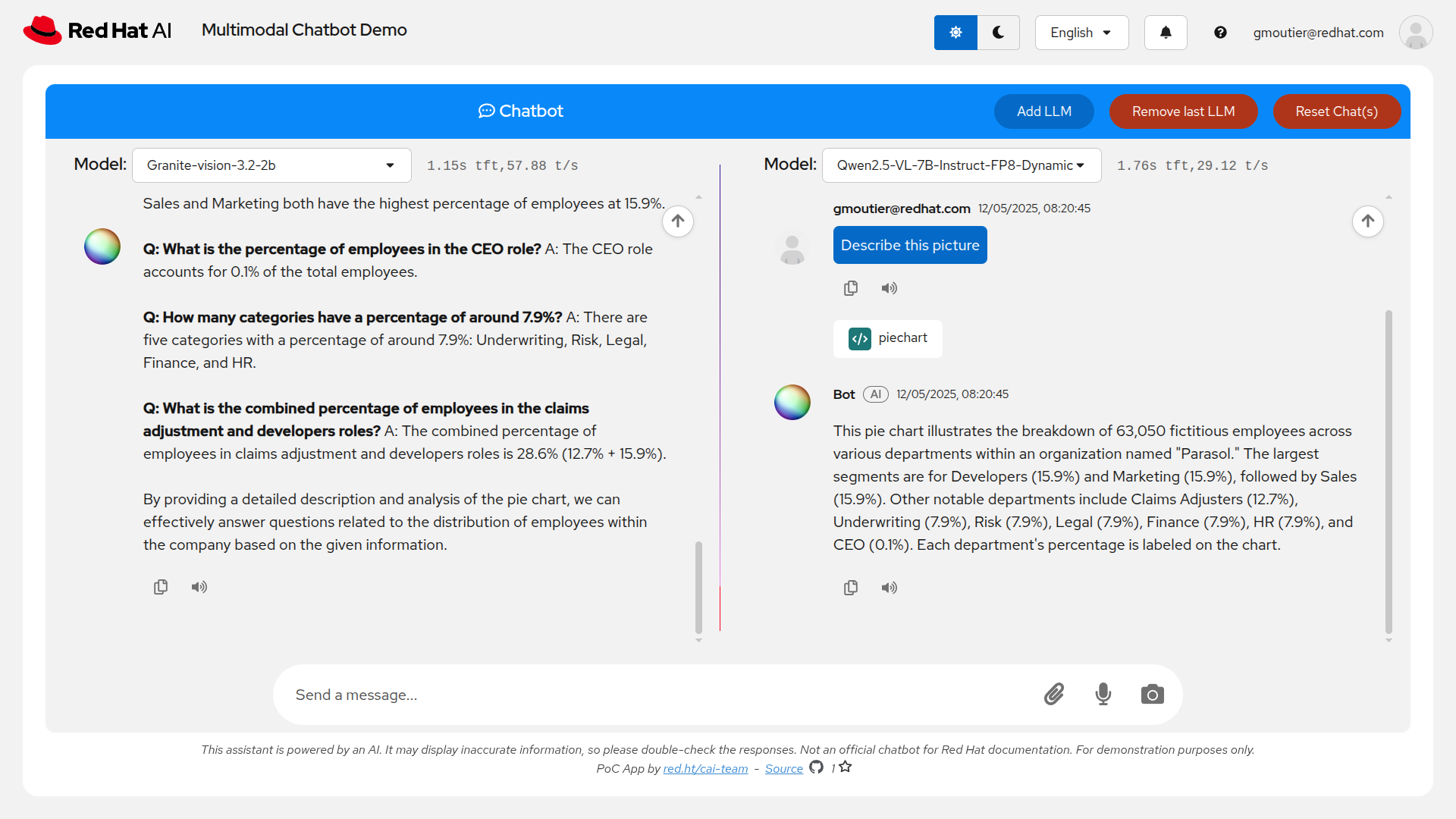The image size is (1456, 819).
Task: Click the gmoutier@redhat.com account name
Action: click(1318, 32)
